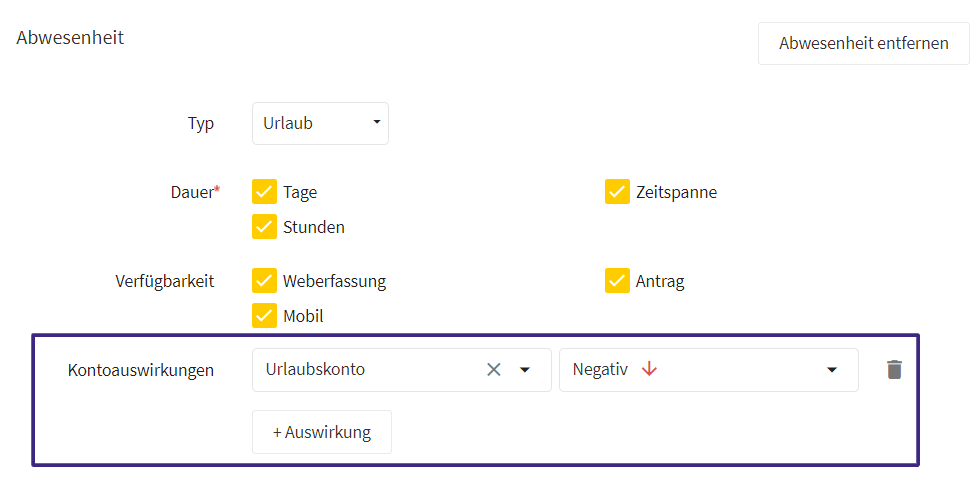
Task: Add an effect with + Auswirkung
Action: (322, 432)
